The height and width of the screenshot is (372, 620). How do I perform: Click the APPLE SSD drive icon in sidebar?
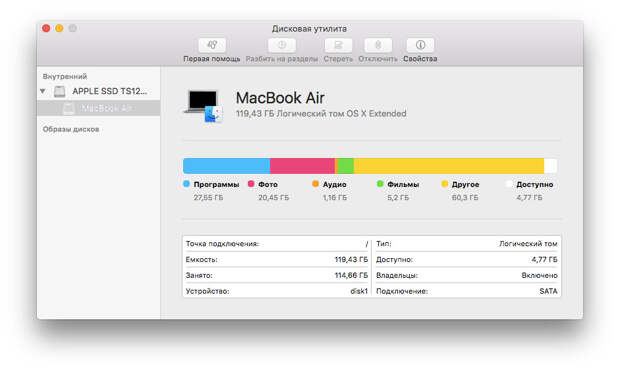(60, 91)
